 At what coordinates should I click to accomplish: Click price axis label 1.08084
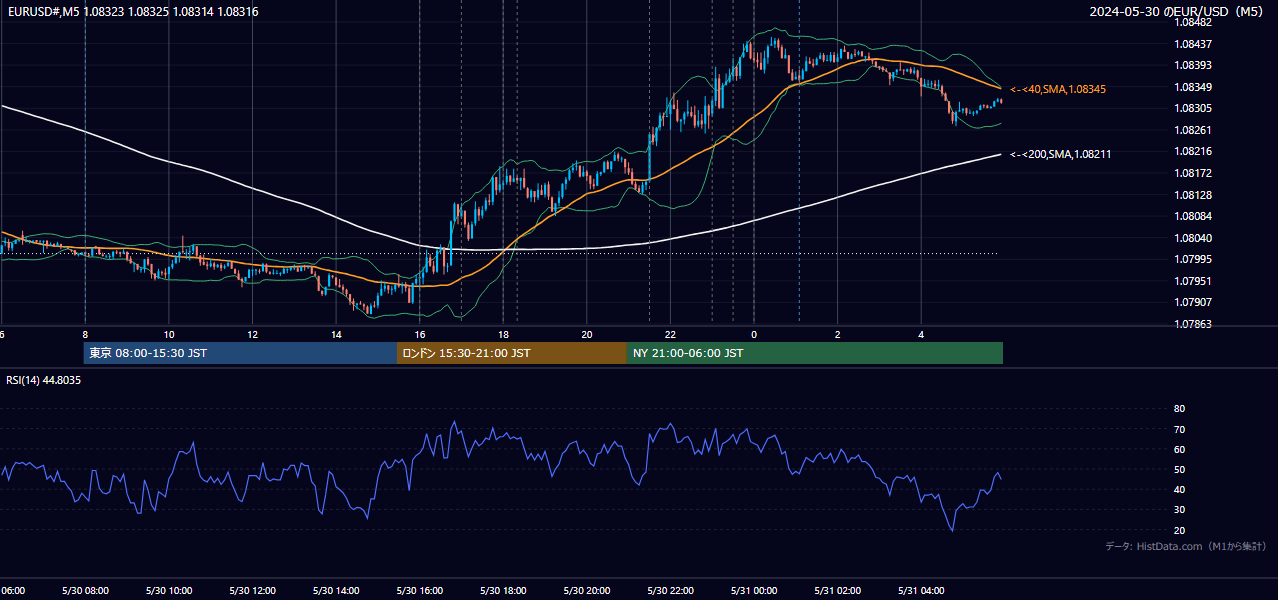coord(1193,216)
